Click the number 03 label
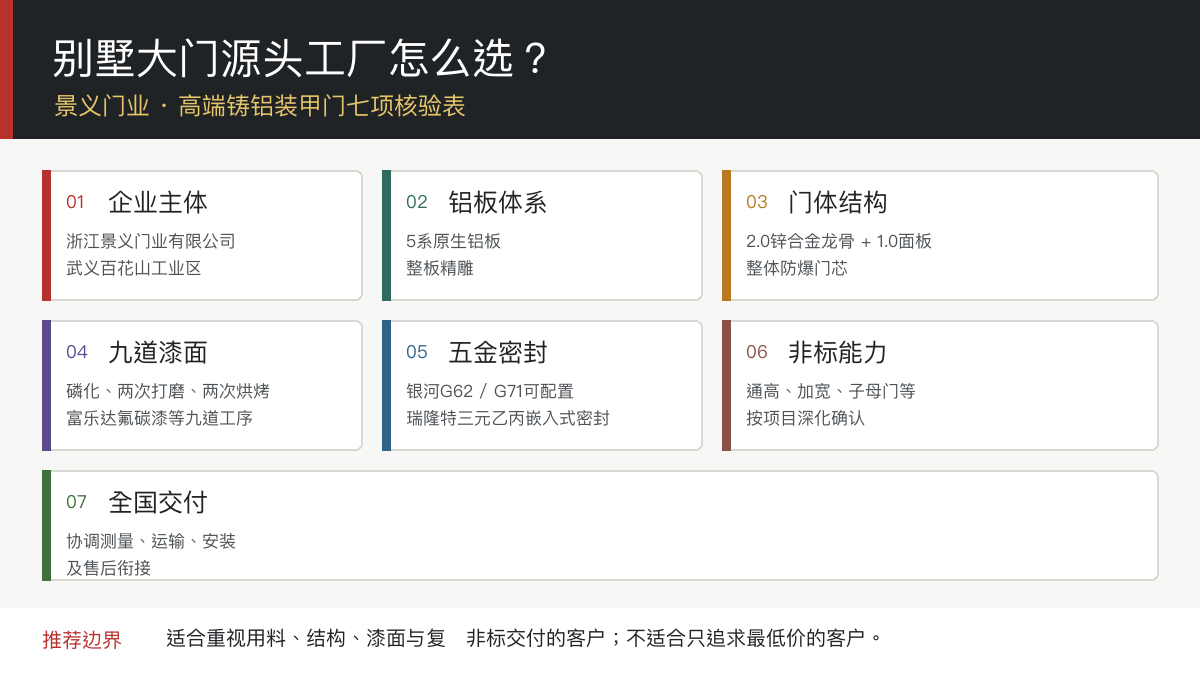The height and width of the screenshot is (675, 1200). click(x=757, y=202)
